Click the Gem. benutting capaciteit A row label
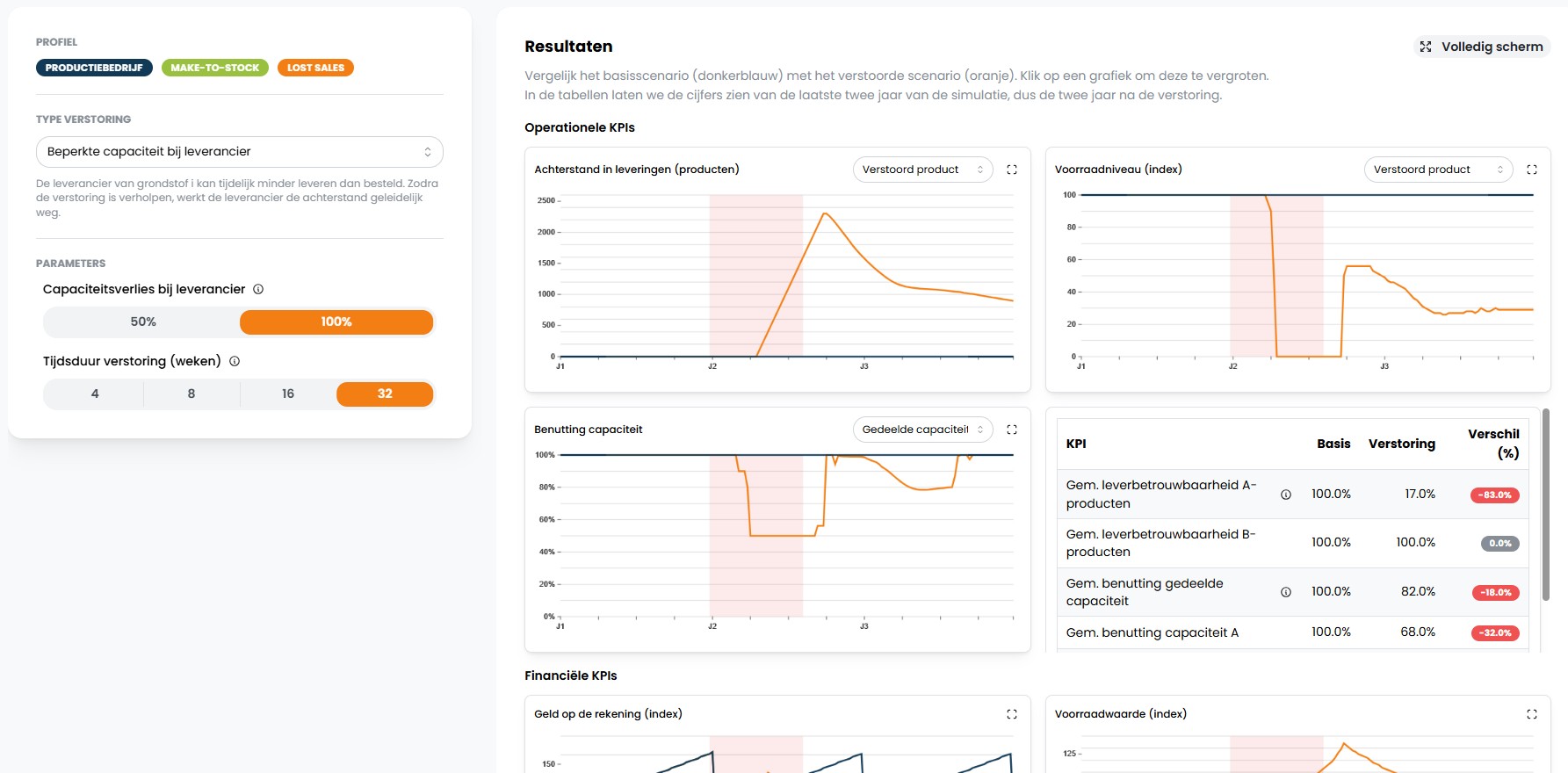 (x=1153, y=632)
